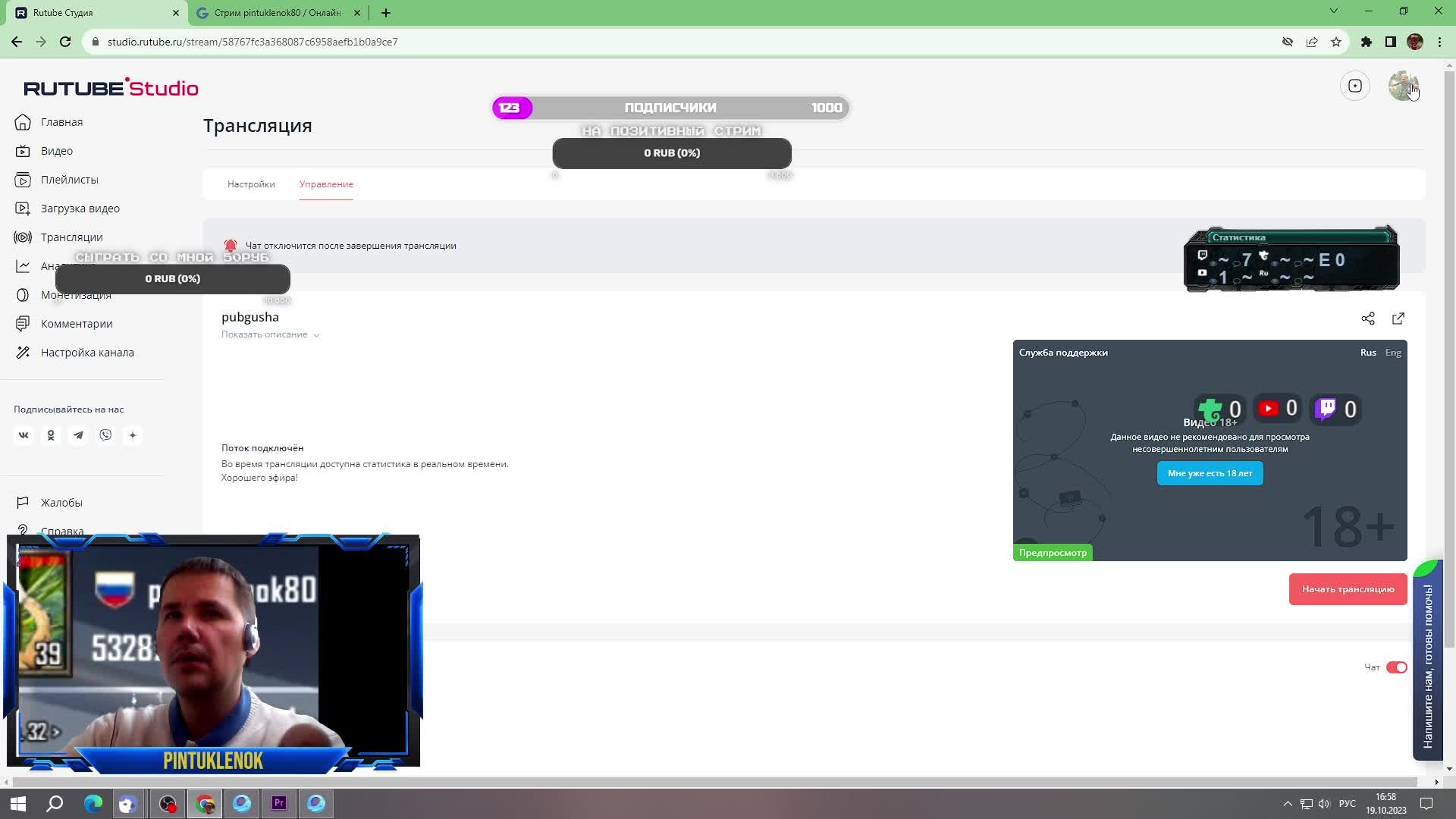Viewport: 1456px width, 819px height.
Task: Open Комментарии in the sidebar
Action: click(77, 324)
